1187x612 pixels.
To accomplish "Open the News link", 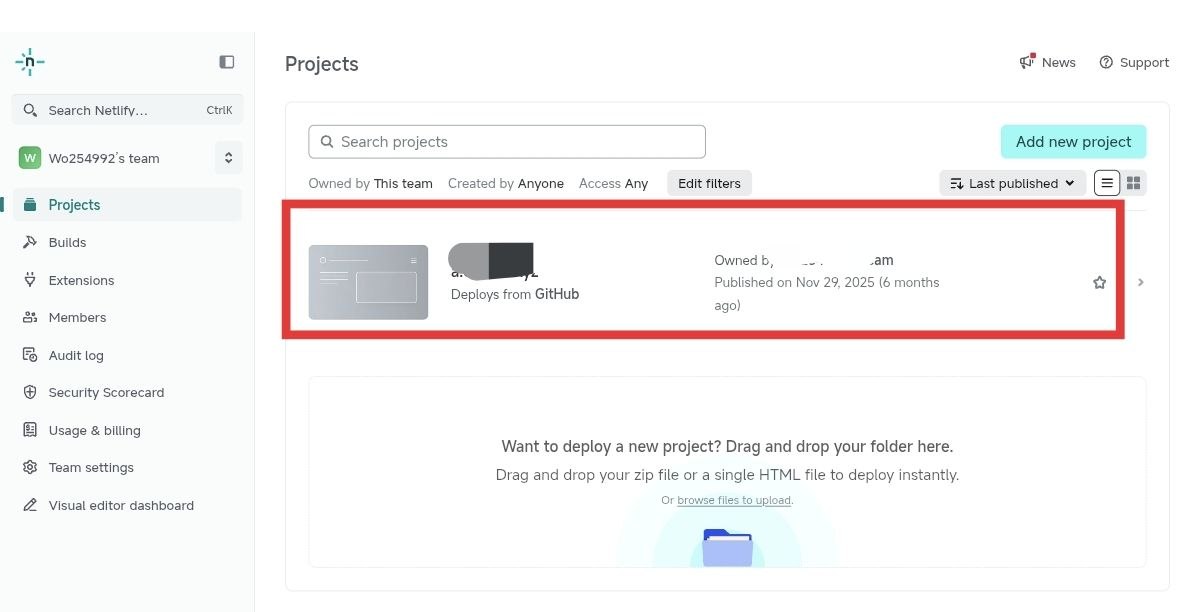I will coord(1048,62).
